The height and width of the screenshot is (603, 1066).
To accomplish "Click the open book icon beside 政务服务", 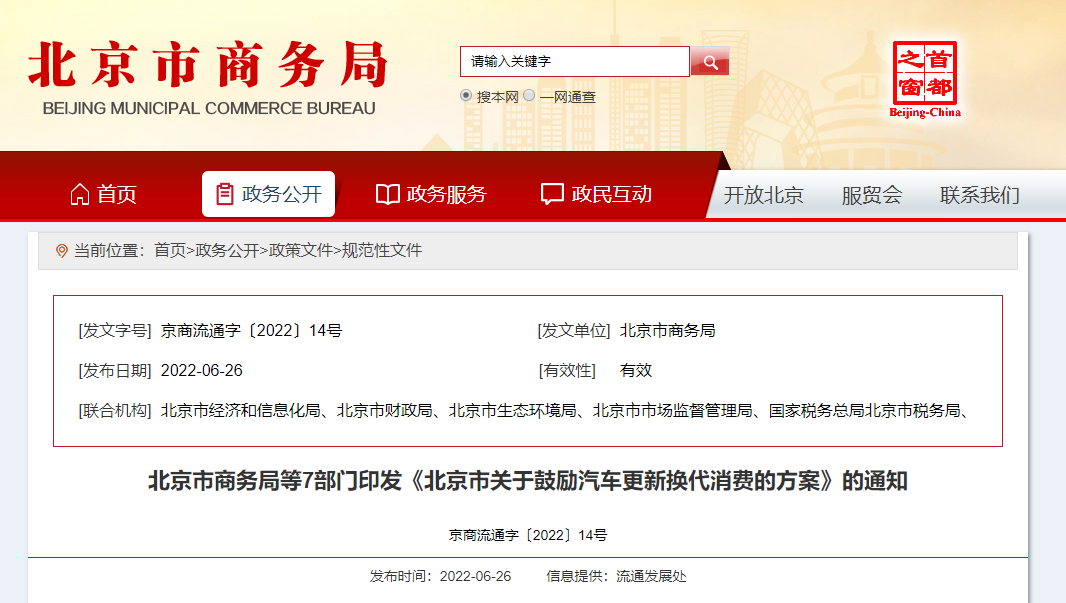I will [x=388, y=194].
